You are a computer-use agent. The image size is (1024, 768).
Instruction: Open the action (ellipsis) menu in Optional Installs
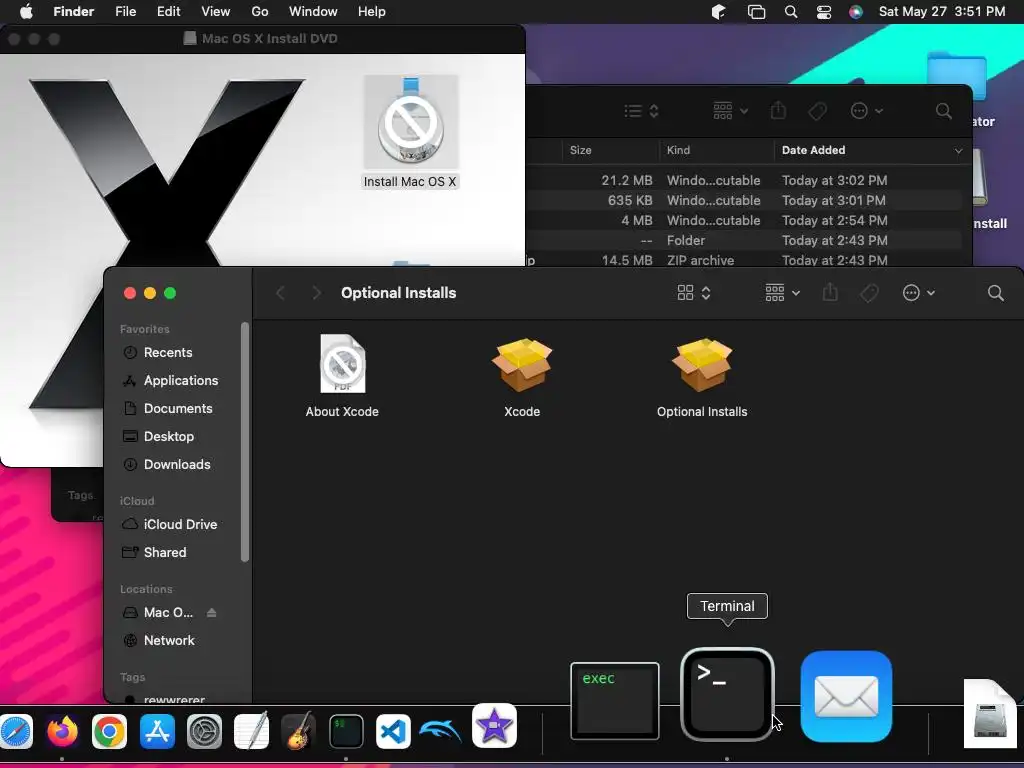click(918, 293)
